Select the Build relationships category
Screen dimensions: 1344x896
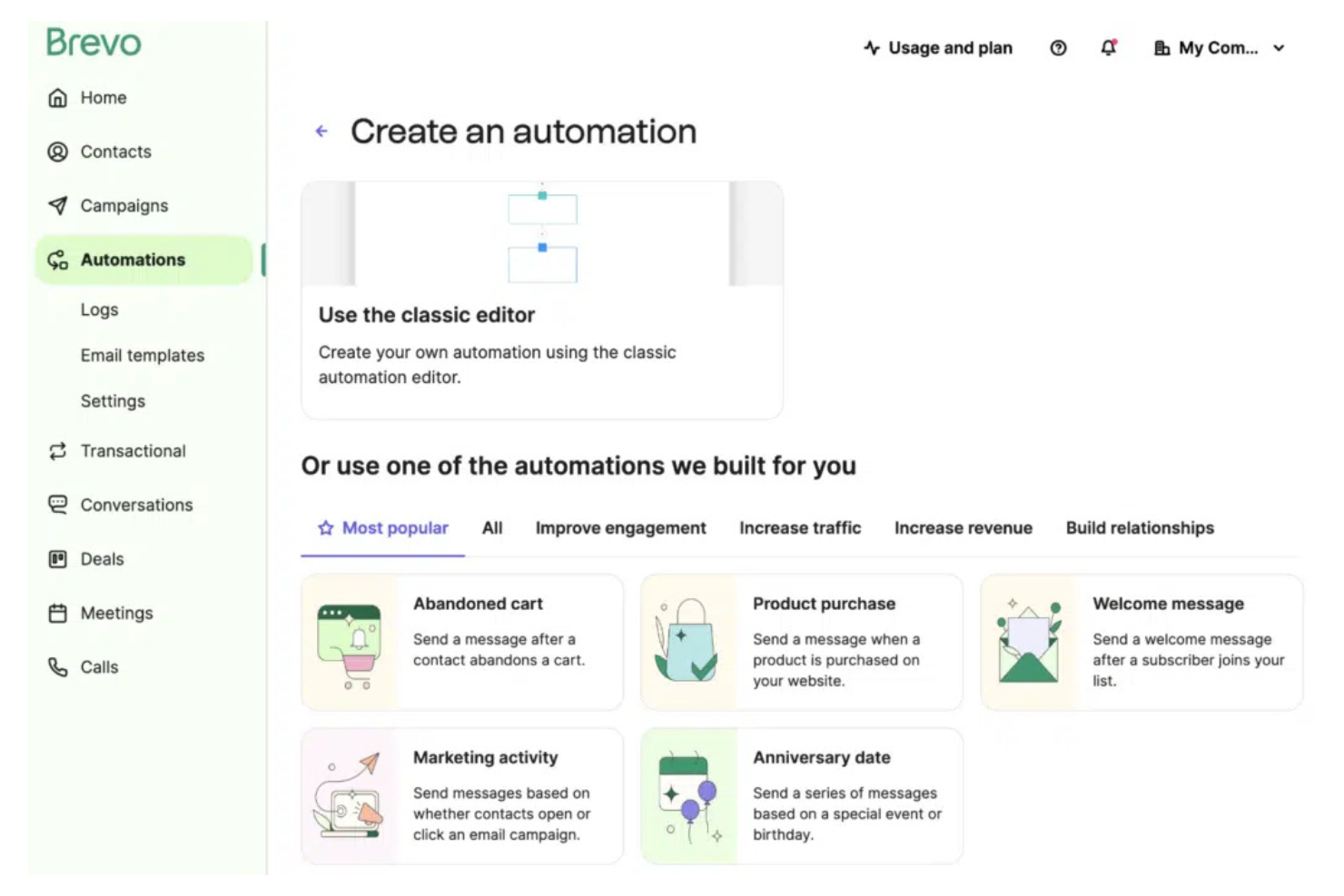[x=1139, y=527]
